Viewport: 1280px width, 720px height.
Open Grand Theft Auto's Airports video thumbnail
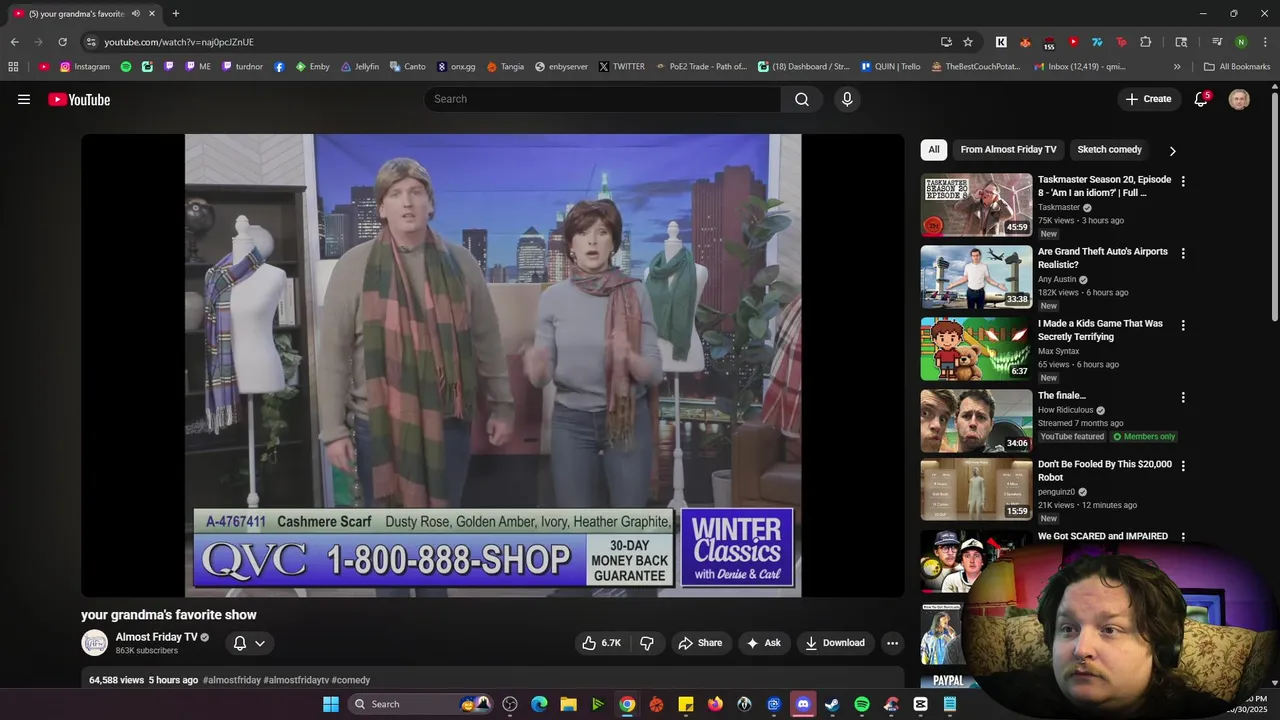pyautogui.click(x=976, y=277)
